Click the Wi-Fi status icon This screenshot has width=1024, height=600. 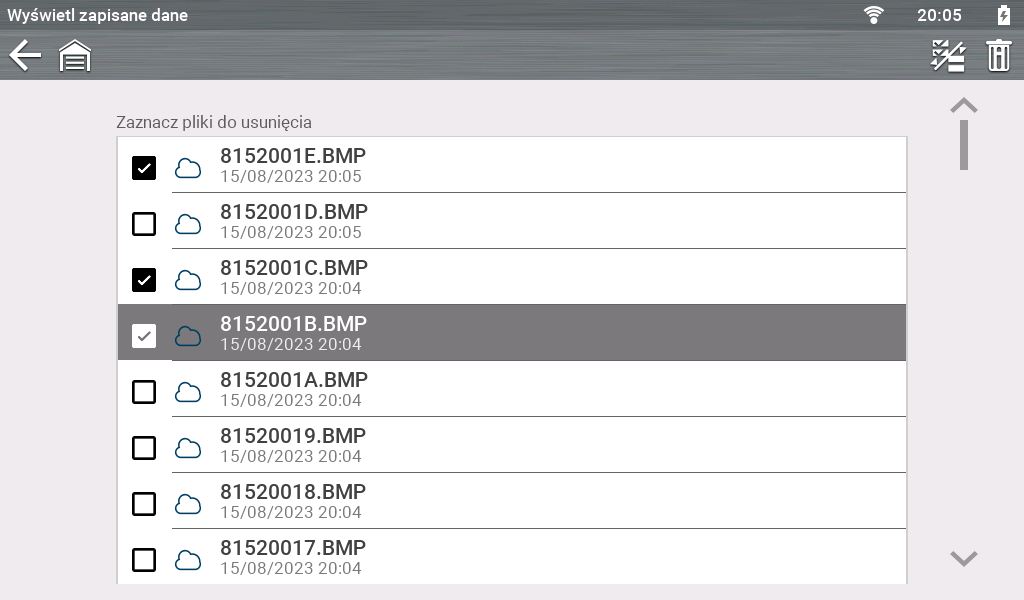(x=874, y=15)
